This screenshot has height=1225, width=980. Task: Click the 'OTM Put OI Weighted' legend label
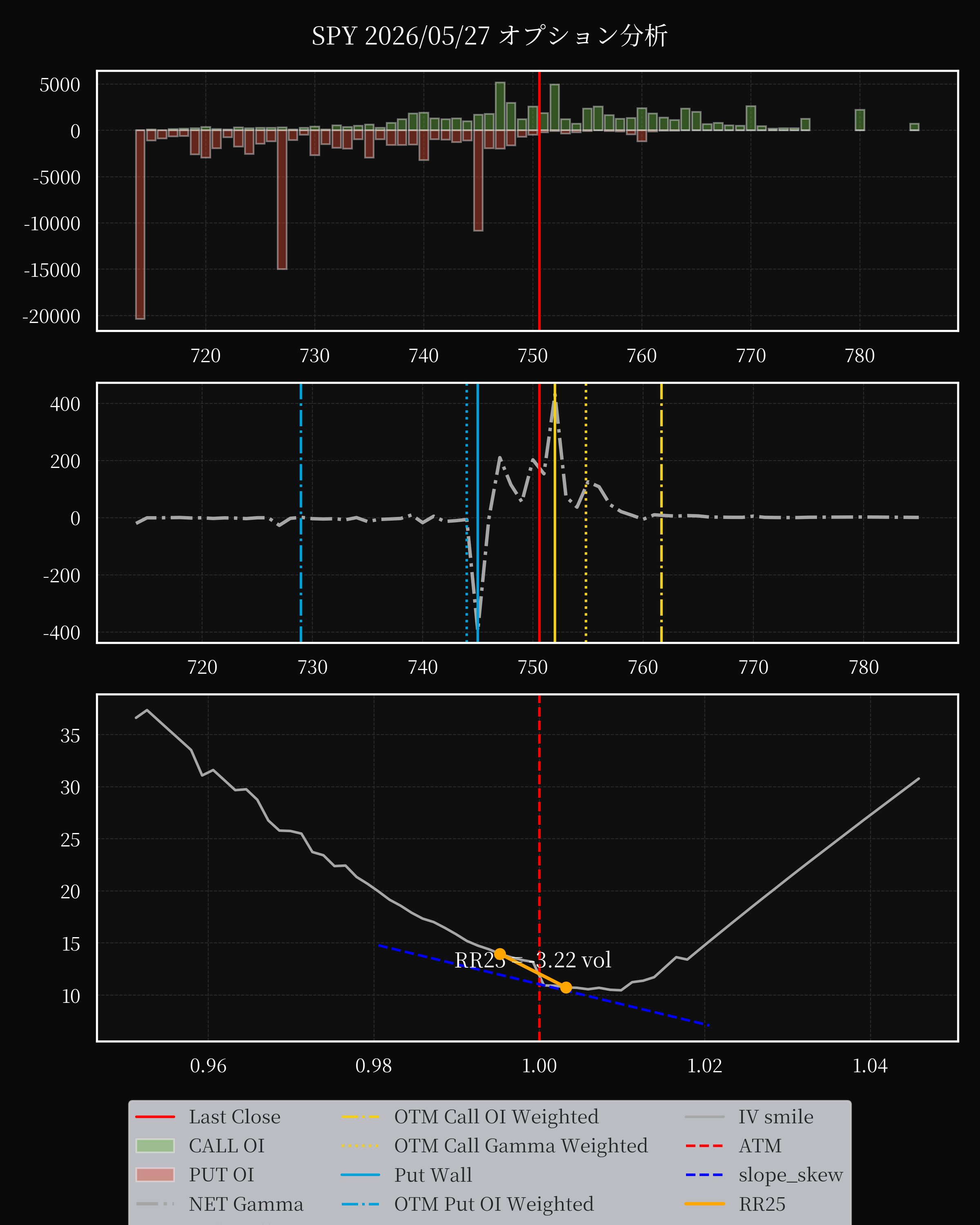pyautogui.click(x=494, y=1204)
